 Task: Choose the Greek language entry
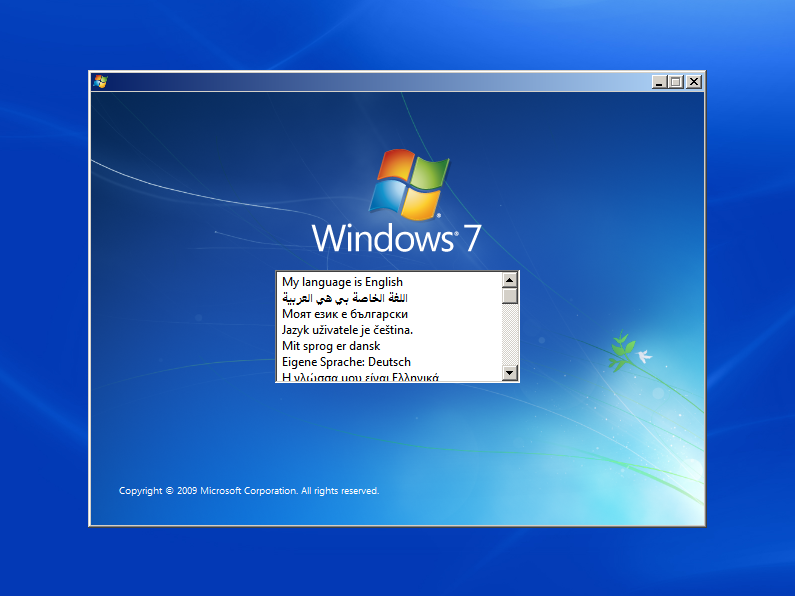pos(389,376)
